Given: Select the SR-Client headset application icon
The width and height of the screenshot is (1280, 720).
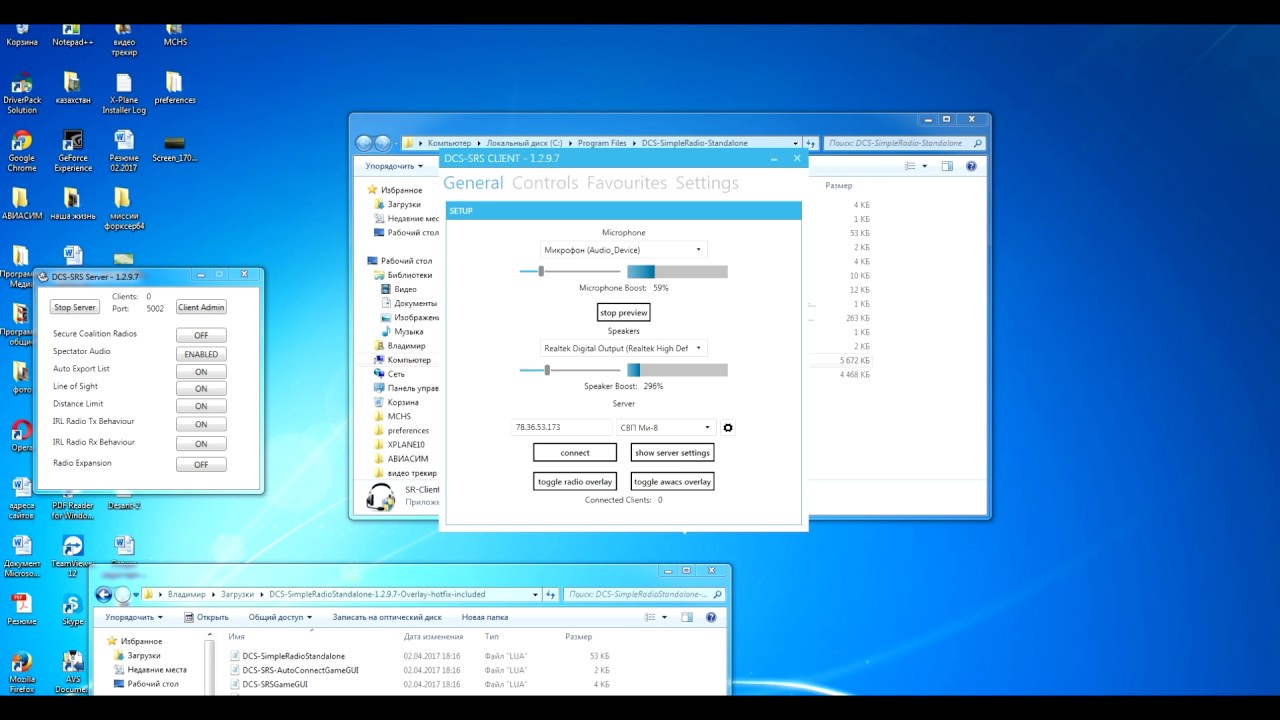Looking at the screenshot, I should click(x=380, y=497).
